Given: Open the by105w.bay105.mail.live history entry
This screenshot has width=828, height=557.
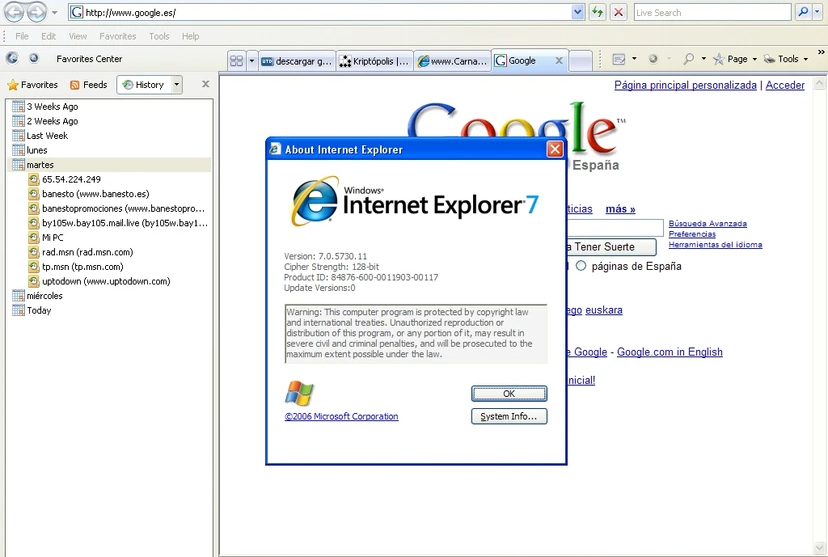Looking at the screenshot, I should pos(118,223).
